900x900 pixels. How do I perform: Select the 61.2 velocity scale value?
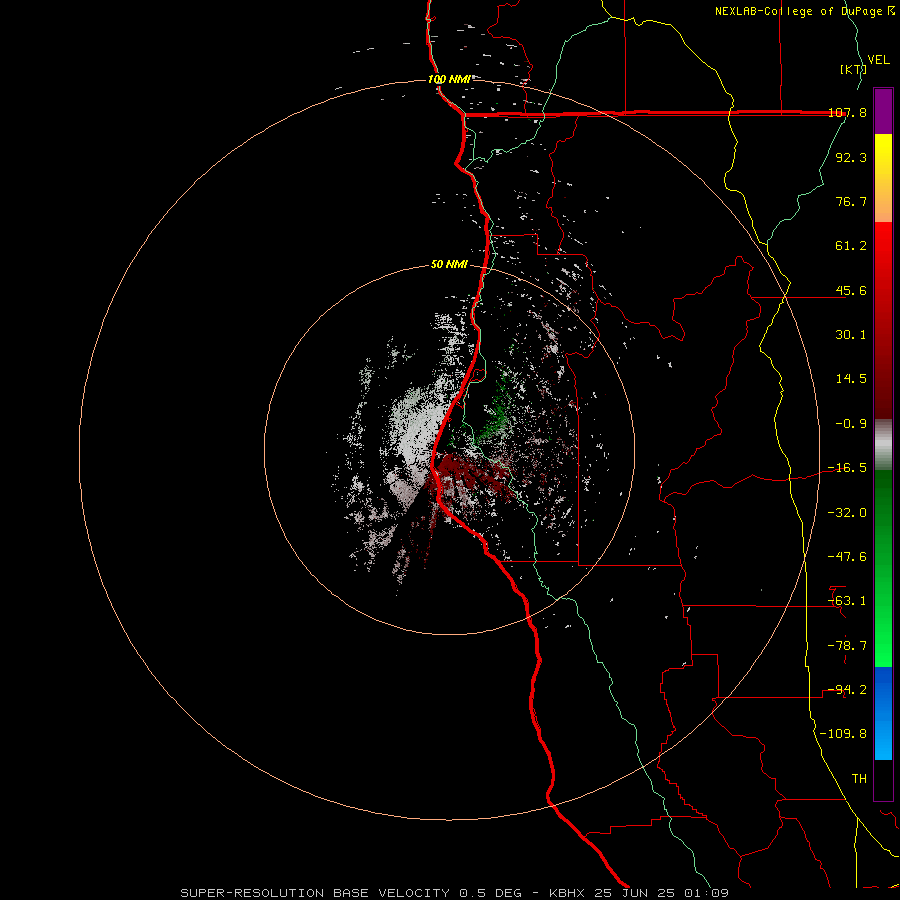[x=851, y=246]
